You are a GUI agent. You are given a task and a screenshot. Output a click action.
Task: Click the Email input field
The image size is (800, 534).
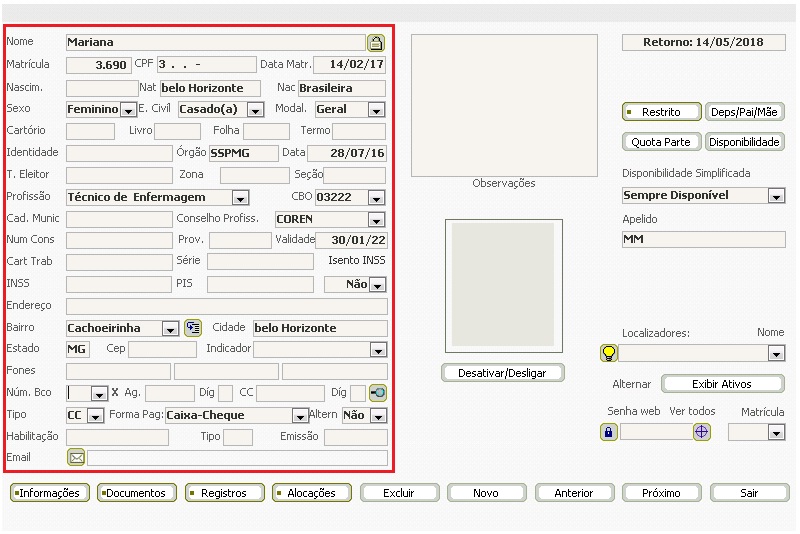pos(237,458)
